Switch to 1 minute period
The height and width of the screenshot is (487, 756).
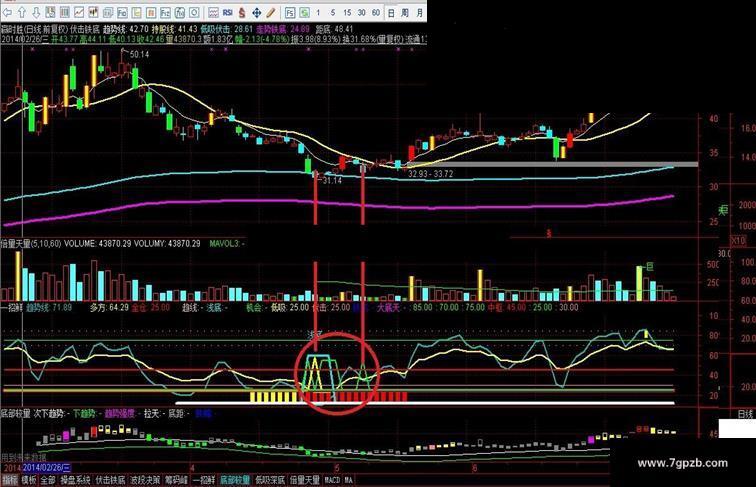[x=318, y=13]
